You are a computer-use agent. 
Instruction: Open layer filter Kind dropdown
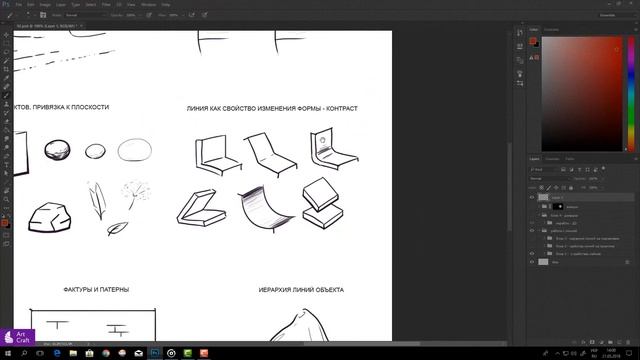tap(543, 169)
